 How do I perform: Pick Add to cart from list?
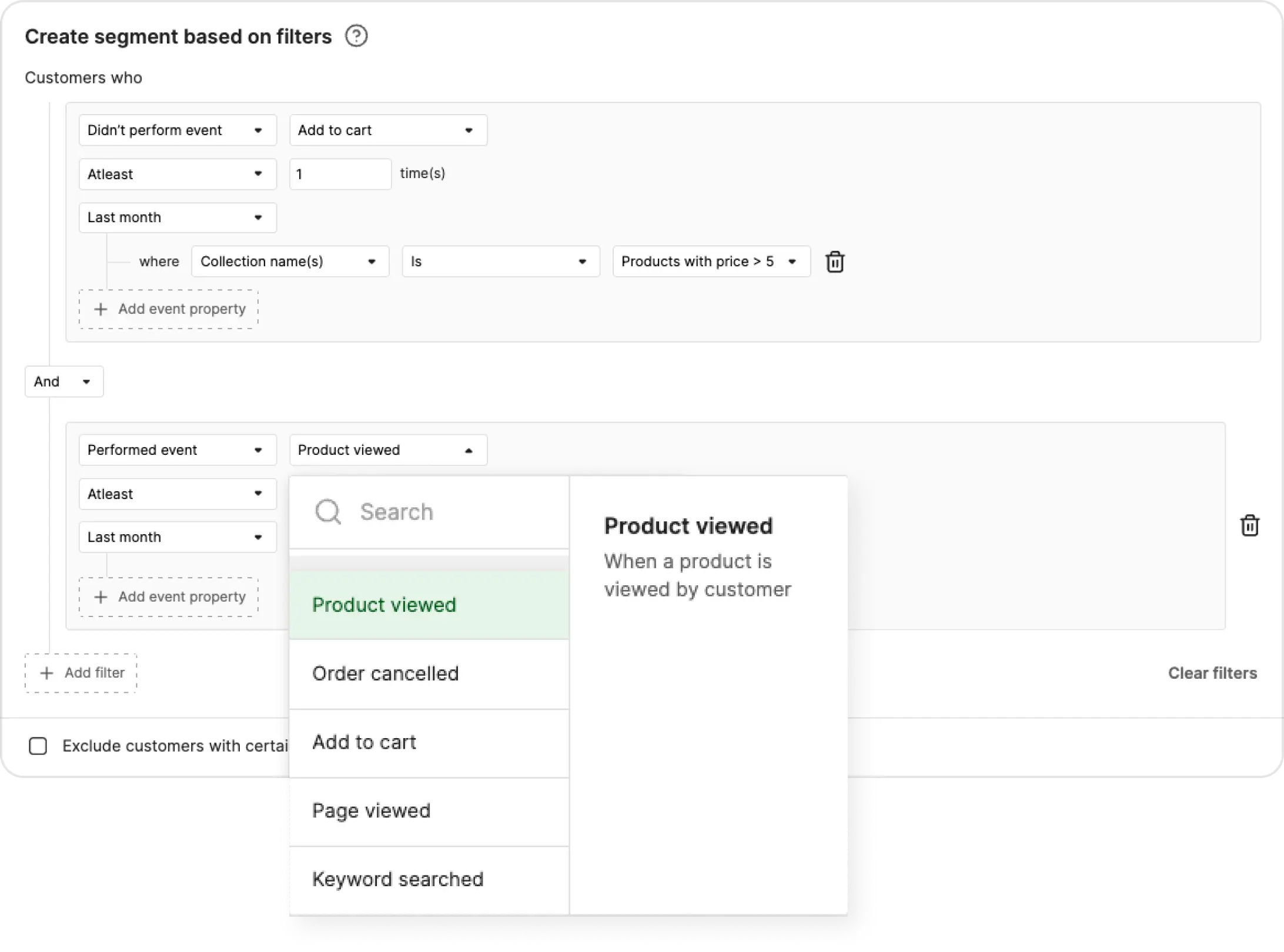[365, 742]
